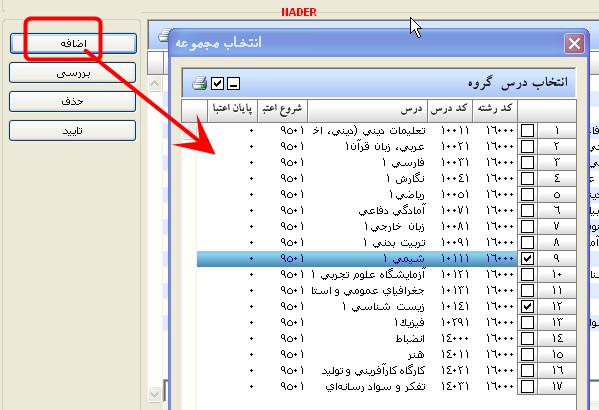Uncheck the زيست شناسي 1 checkbox
Image resolution: width=599 pixels, height=410 pixels.
pos(528,306)
